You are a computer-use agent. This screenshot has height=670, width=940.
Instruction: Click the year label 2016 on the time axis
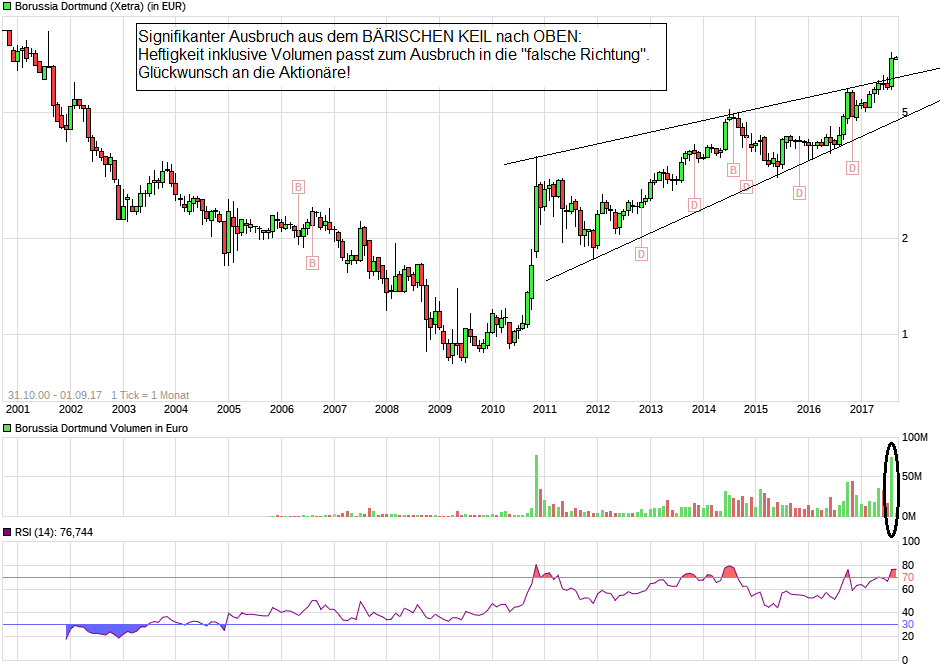point(809,409)
